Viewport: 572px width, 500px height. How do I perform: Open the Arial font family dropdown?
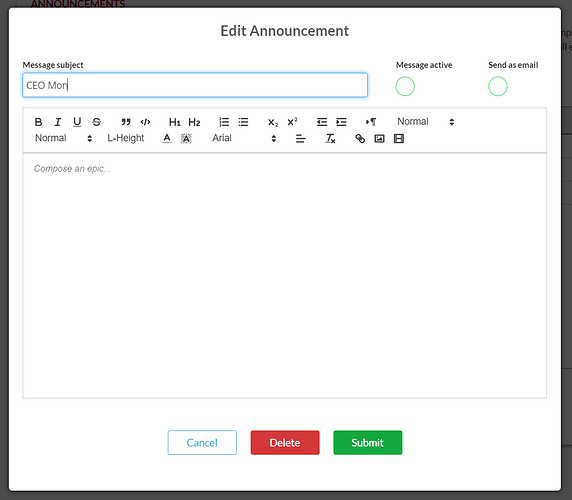click(244, 138)
